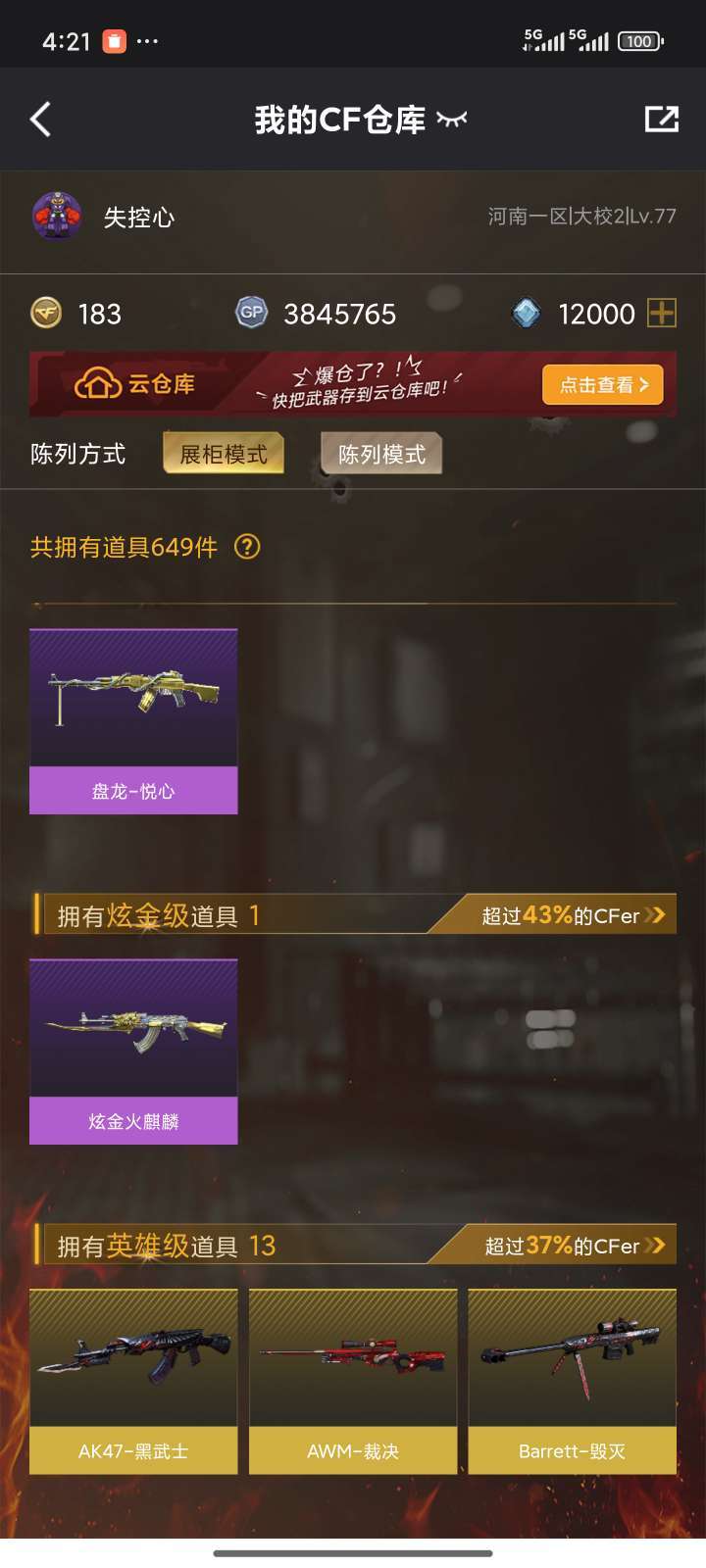The width and height of the screenshot is (706, 1568).
Task: Open the AK47-黑武士 weapon card
Action: (x=133, y=1382)
